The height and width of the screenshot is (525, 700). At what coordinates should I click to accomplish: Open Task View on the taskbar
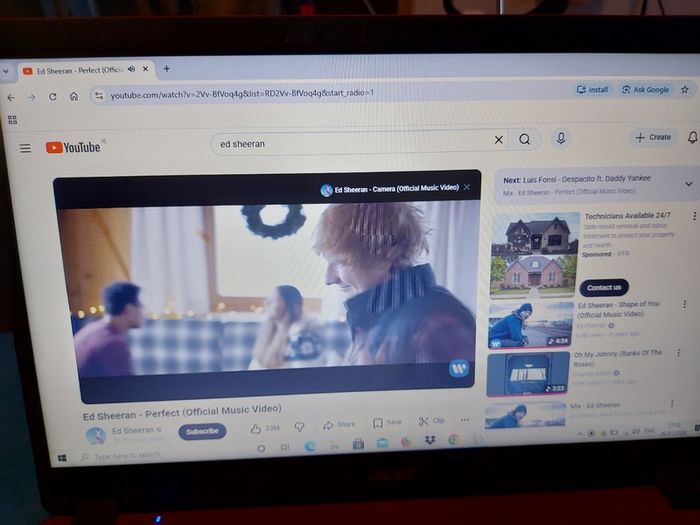click(x=285, y=447)
